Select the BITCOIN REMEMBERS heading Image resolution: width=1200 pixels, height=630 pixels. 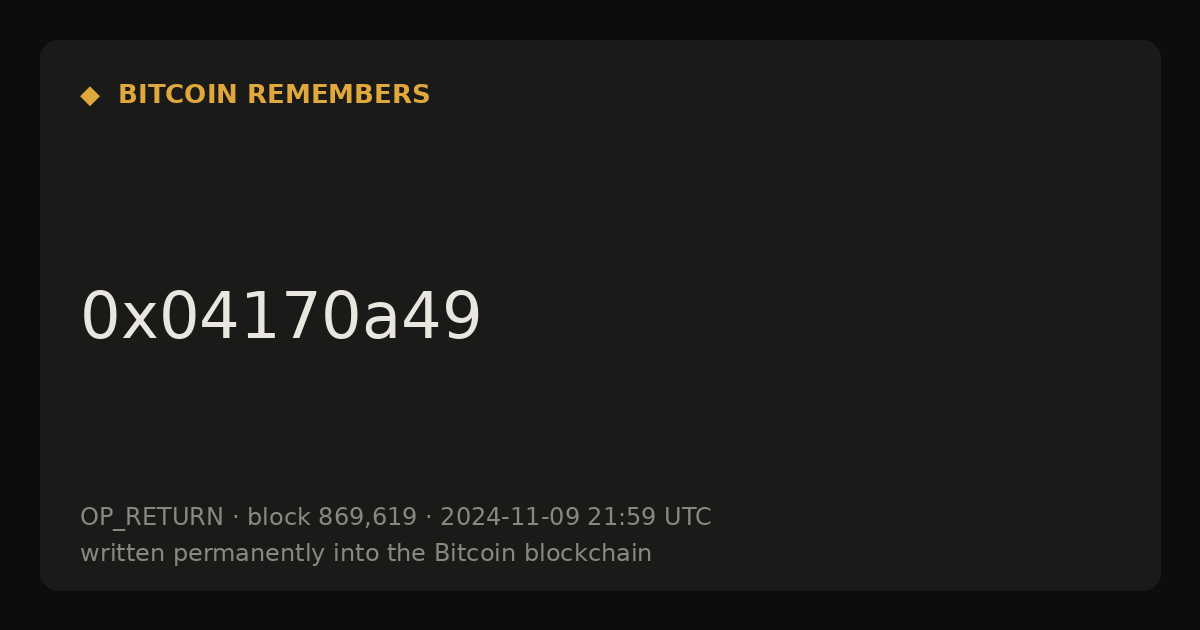274,95
